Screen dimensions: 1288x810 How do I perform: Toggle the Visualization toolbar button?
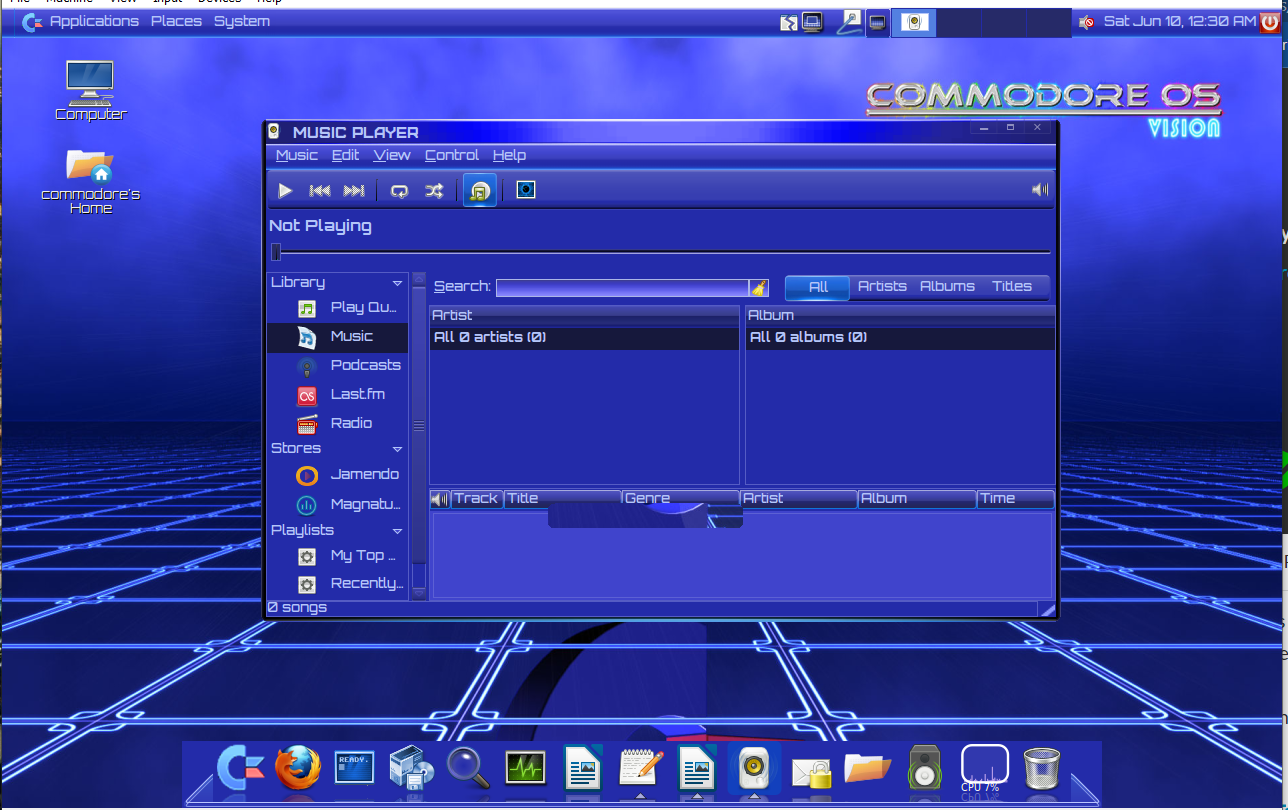pyautogui.click(x=526, y=190)
